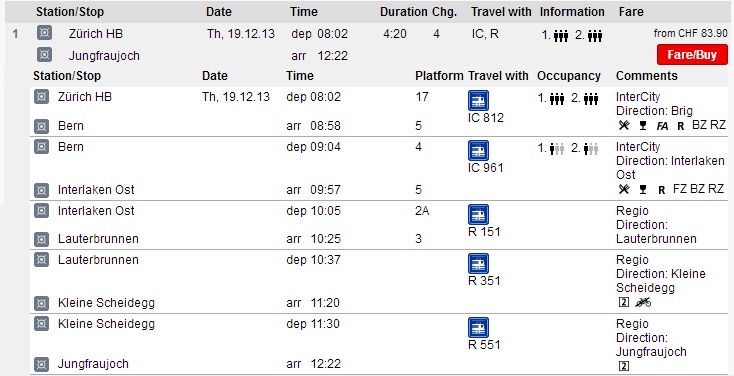Click the restaurant icon on IC 812 row
This screenshot has width=734, height=376.
(624, 125)
